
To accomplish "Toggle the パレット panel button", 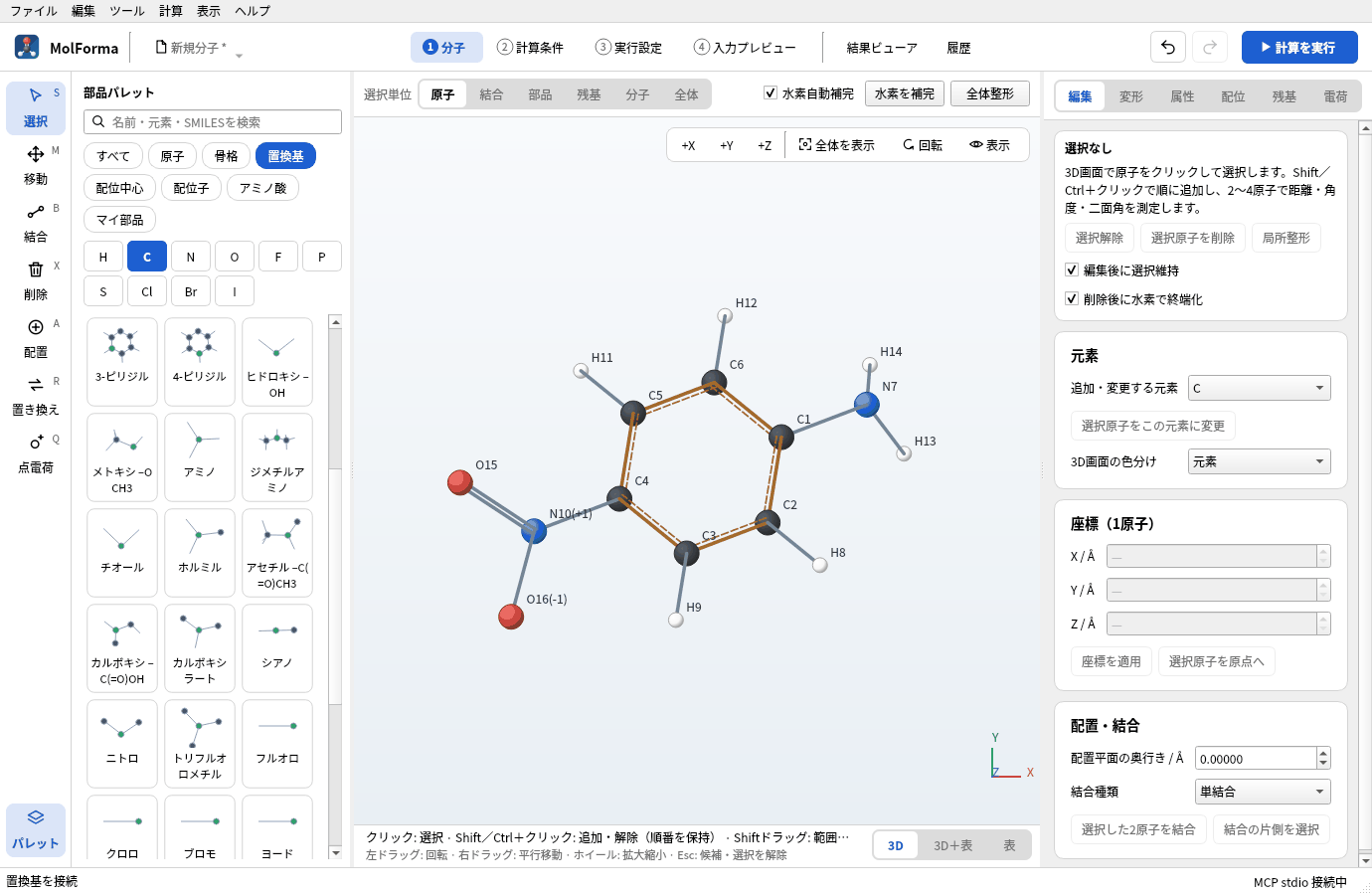I will (36, 829).
